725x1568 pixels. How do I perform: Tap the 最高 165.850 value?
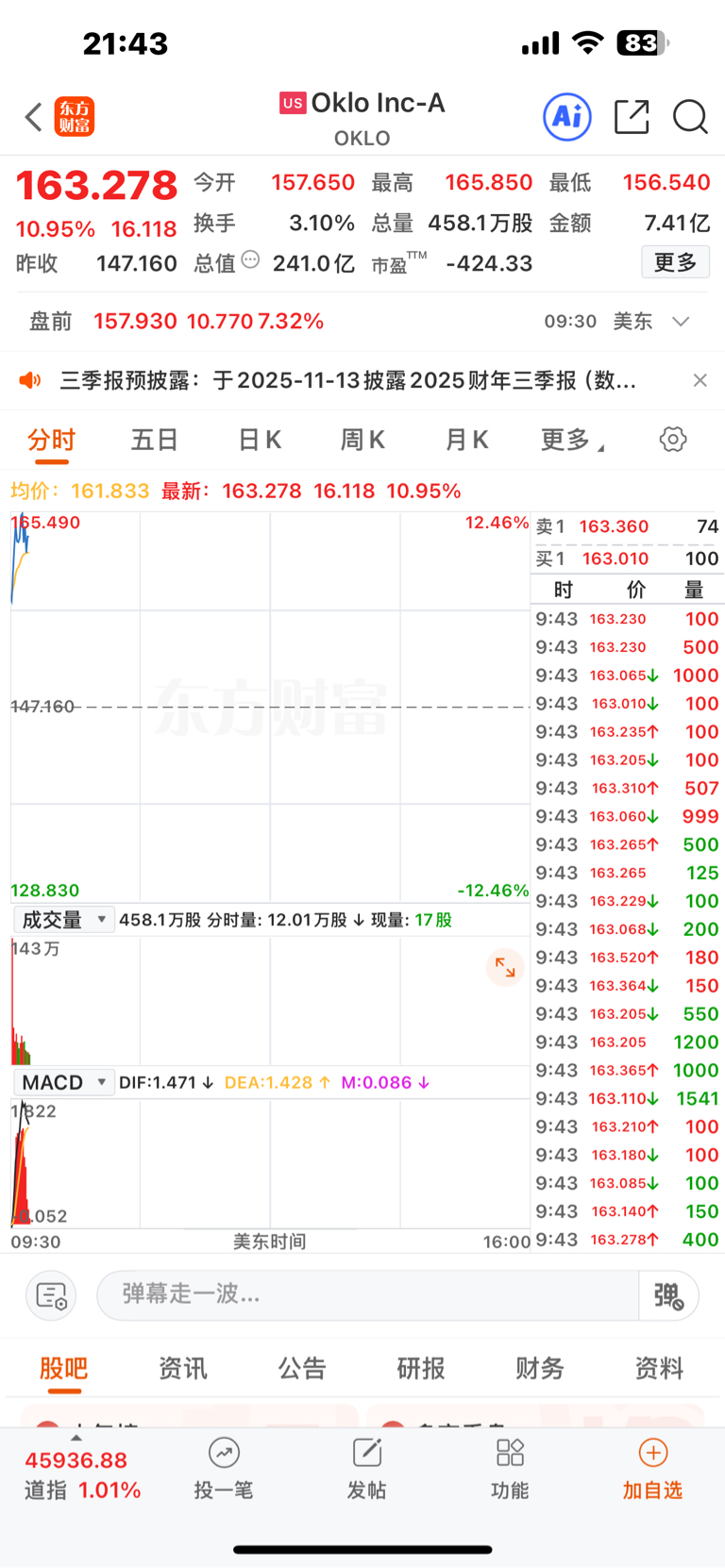tap(489, 182)
